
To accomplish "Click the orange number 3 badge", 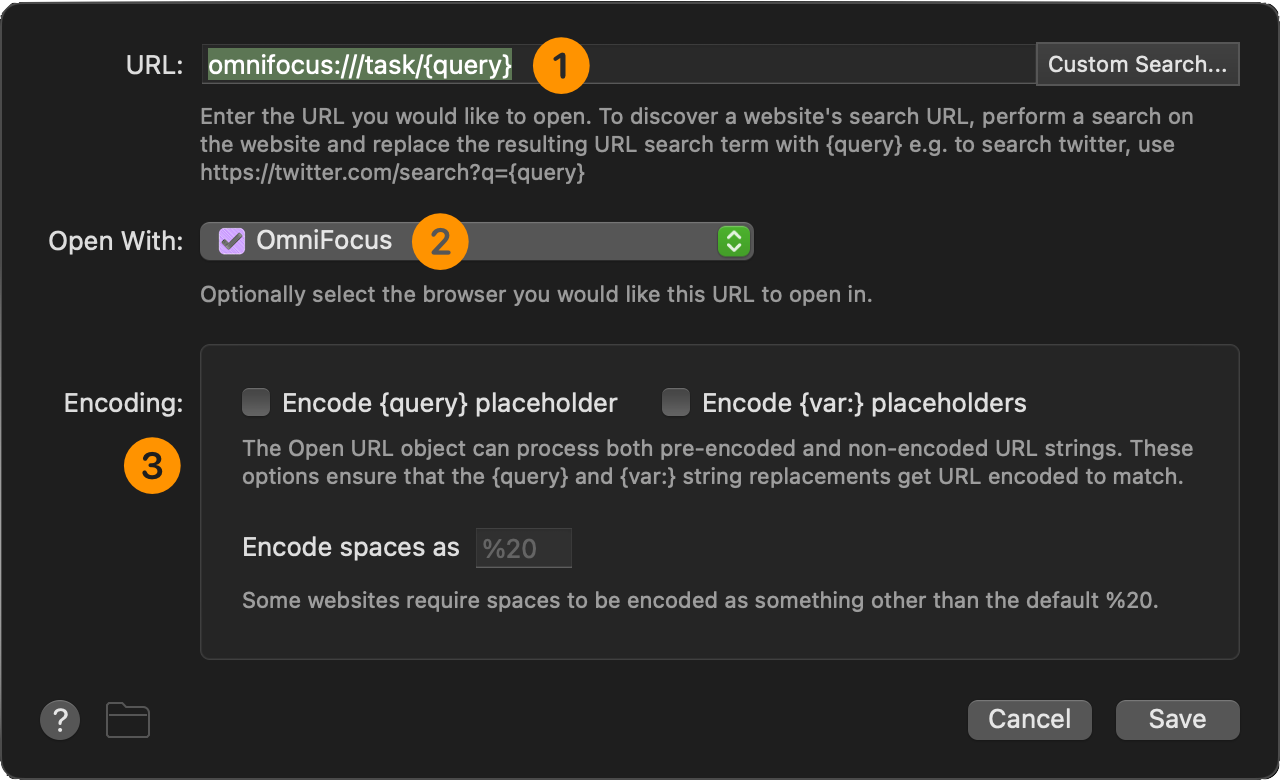I will coord(152,465).
